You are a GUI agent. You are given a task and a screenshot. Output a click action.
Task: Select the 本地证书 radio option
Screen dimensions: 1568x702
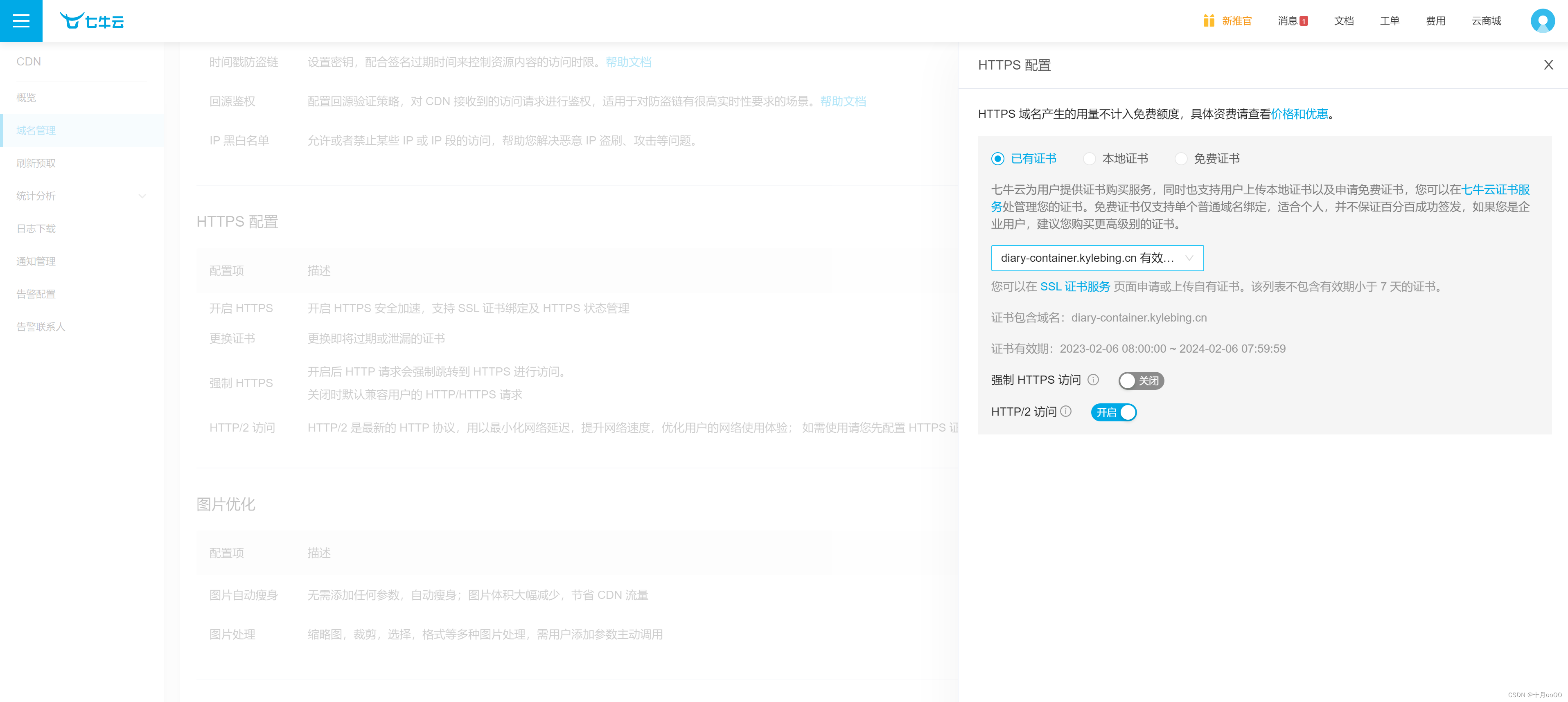[x=1089, y=159]
